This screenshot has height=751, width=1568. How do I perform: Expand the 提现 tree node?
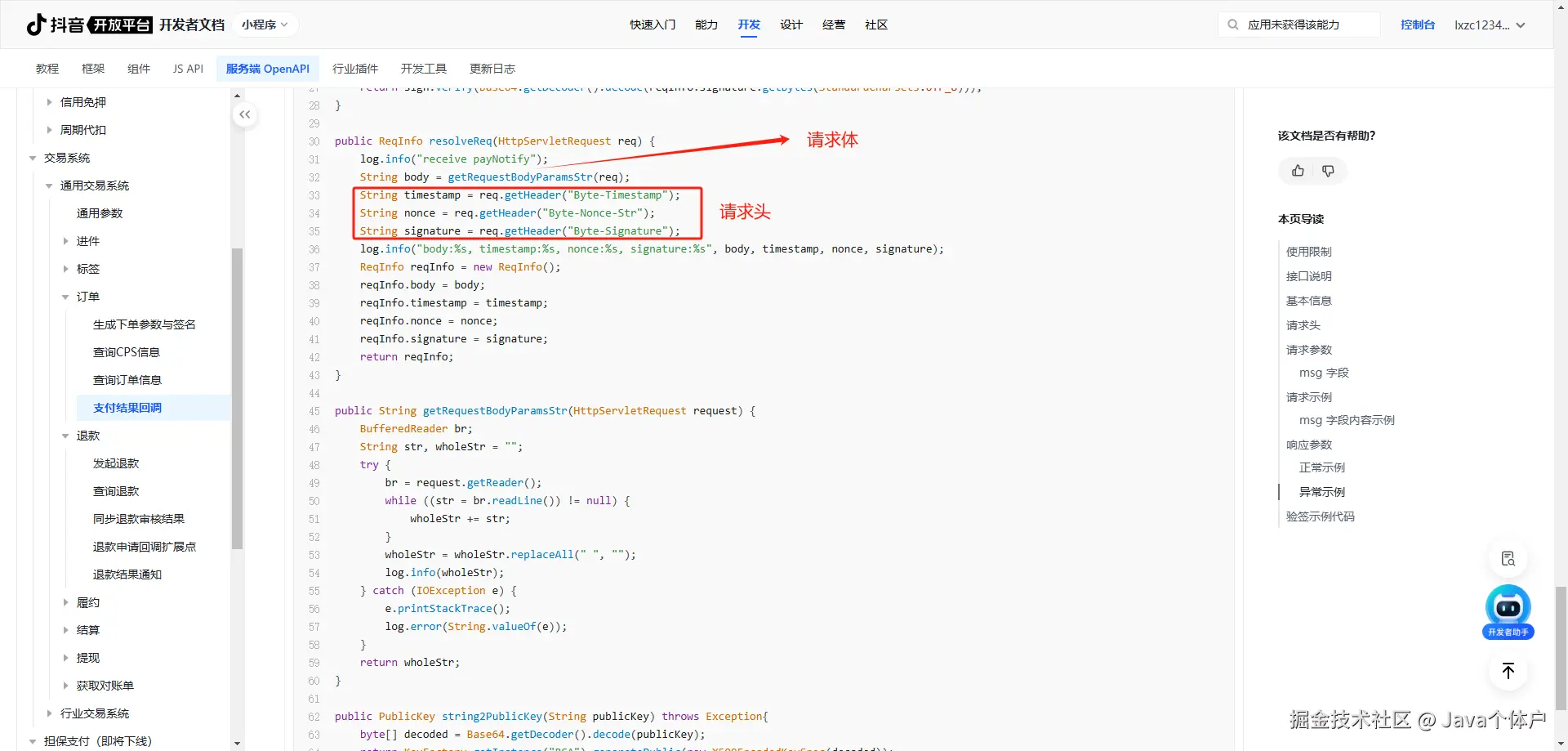(x=65, y=658)
